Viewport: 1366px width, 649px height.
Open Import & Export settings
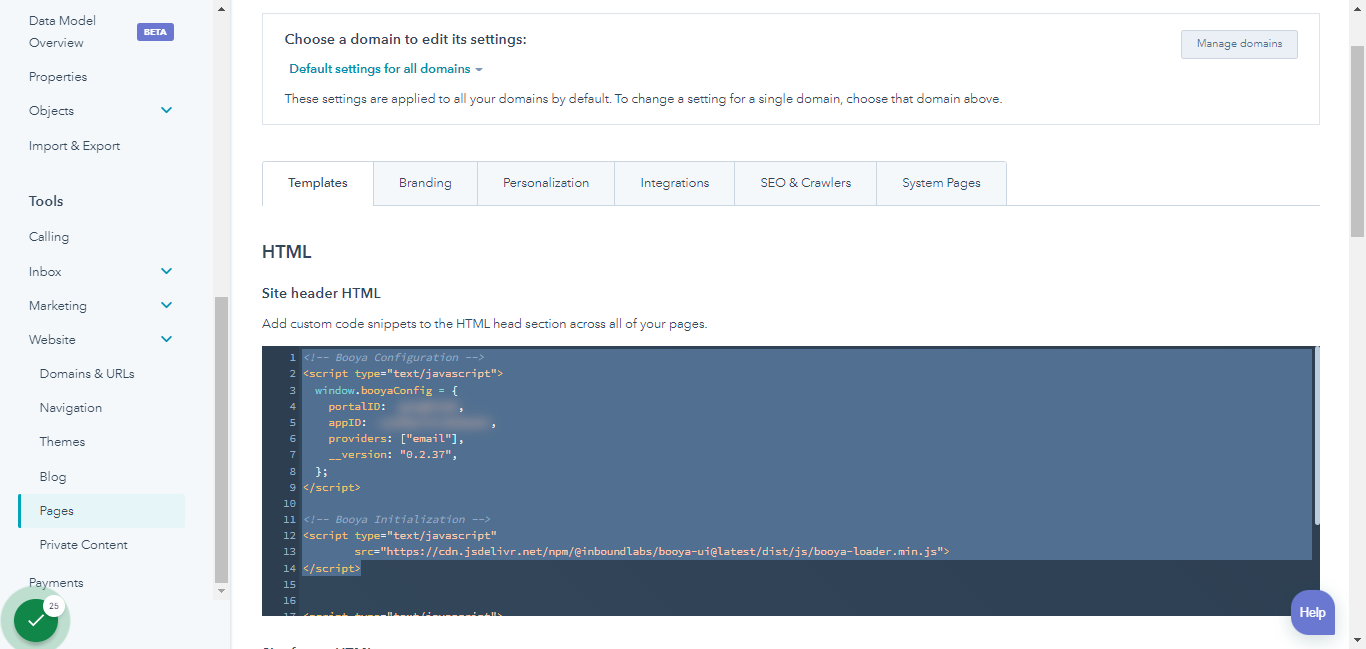(x=74, y=146)
